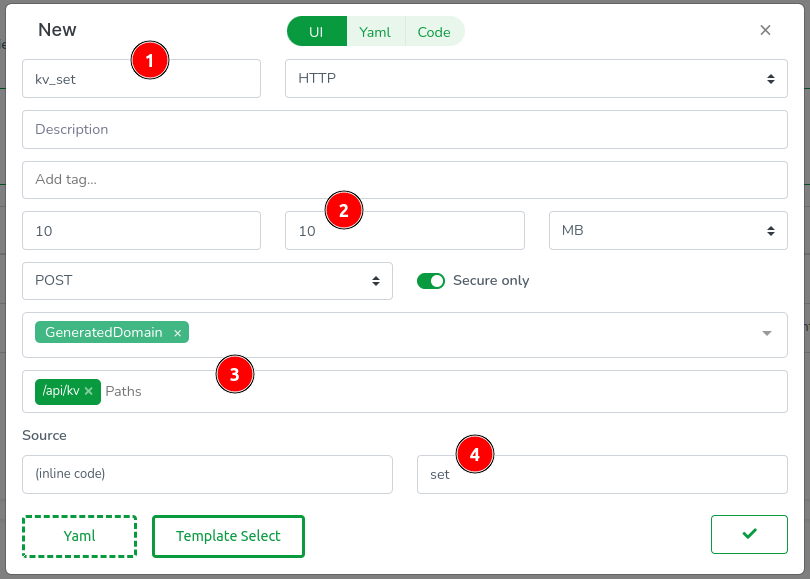Click the red annotation marker 1
The image size is (810, 579).
[149, 61]
